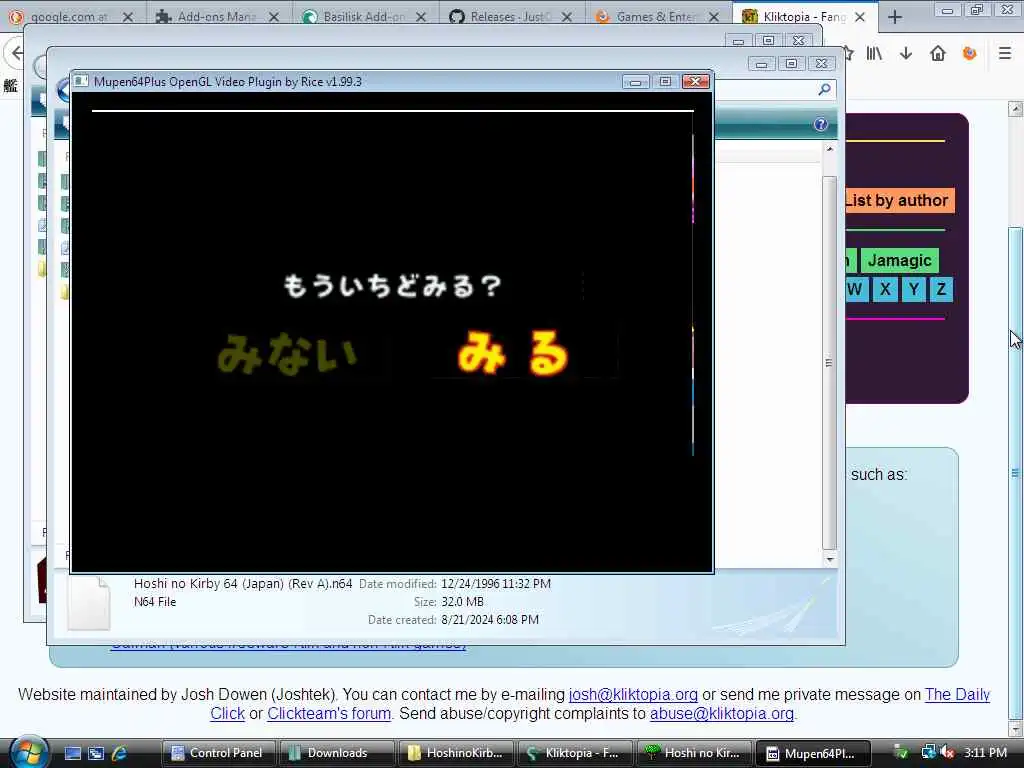Close the google.com tab
1024x768 pixels.
tap(128, 17)
